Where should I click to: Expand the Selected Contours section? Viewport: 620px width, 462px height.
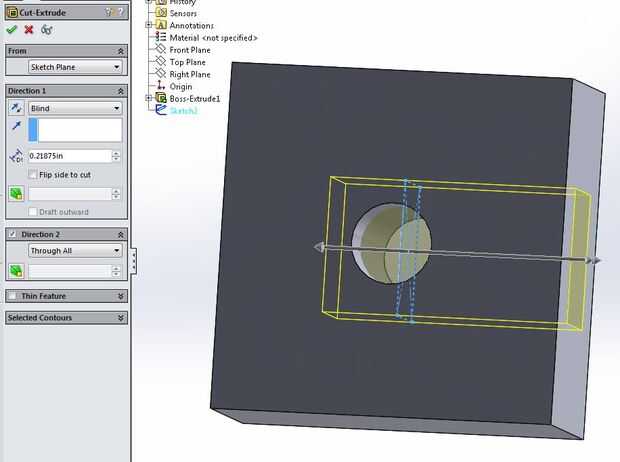121,318
